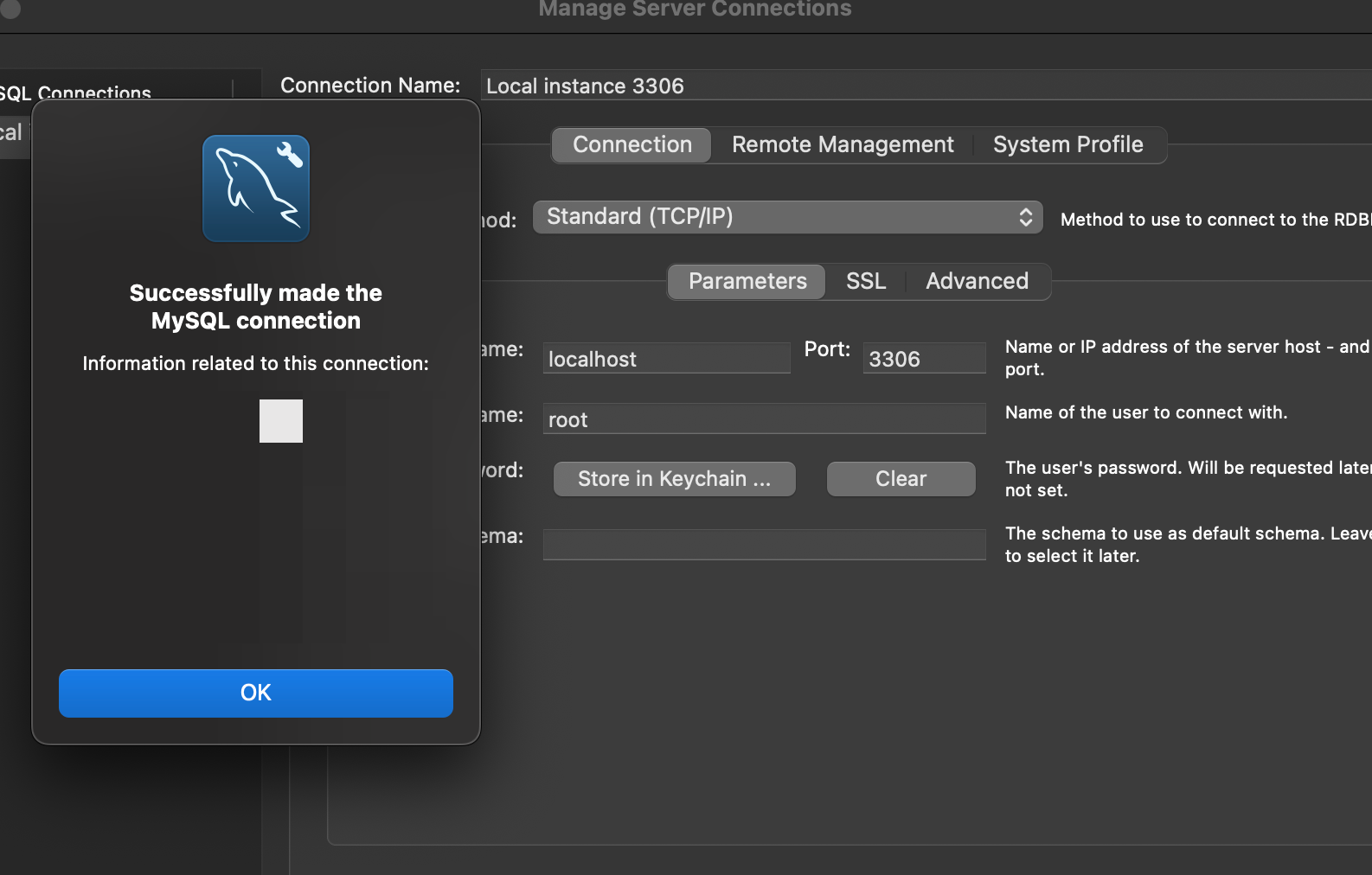The image size is (1372, 875).
Task: Clear the stored password
Action: (901, 479)
